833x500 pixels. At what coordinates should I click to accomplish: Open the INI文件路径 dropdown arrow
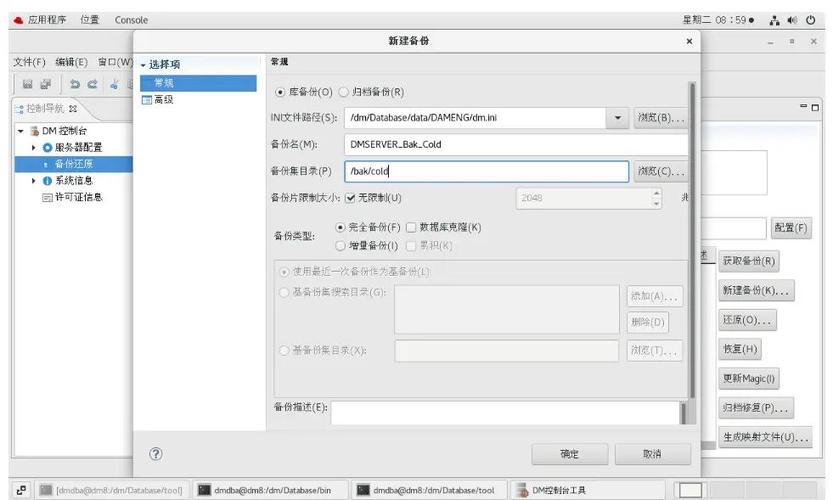pos(617,118)
